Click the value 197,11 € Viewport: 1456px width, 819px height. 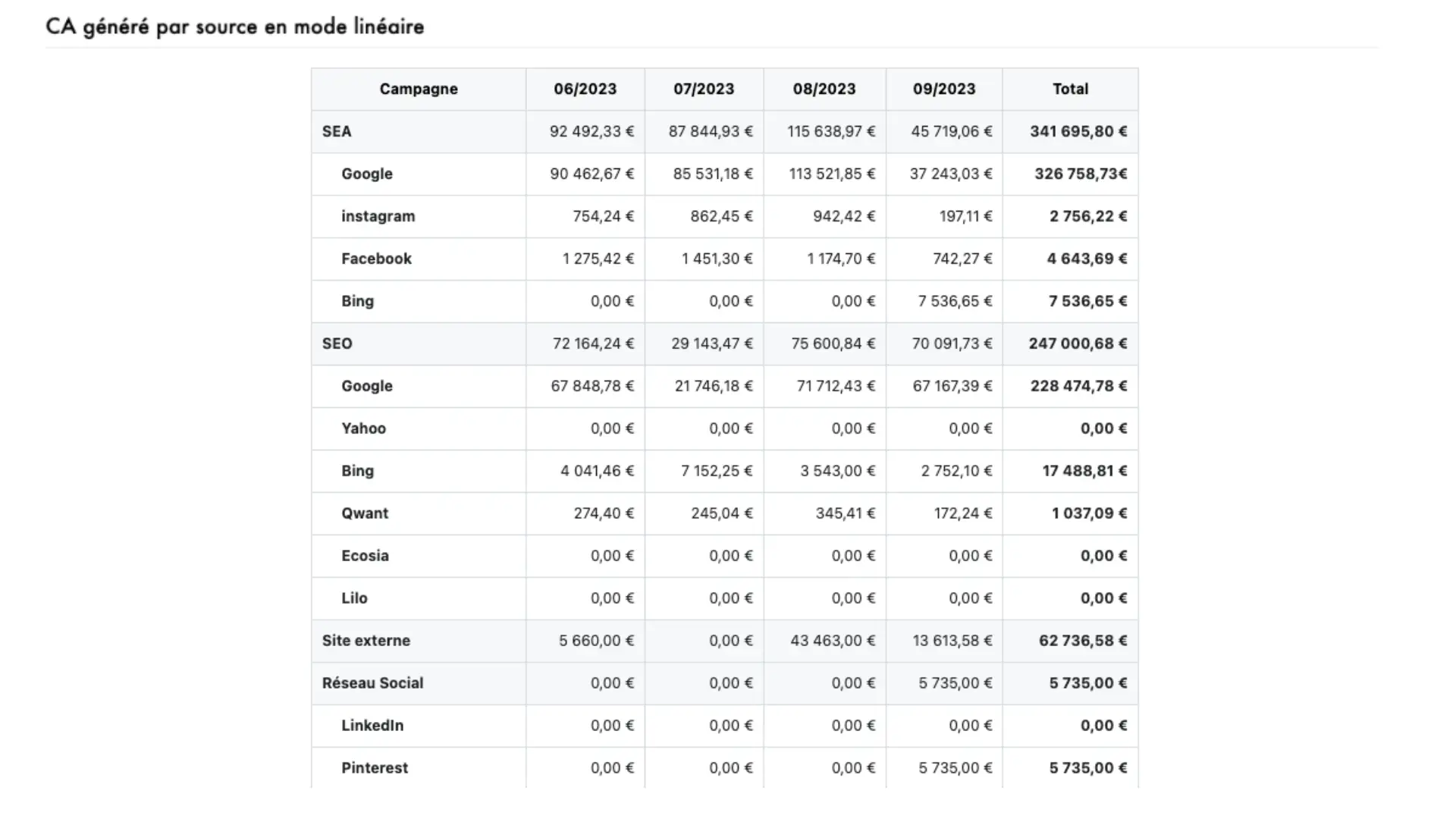(965, 216)
